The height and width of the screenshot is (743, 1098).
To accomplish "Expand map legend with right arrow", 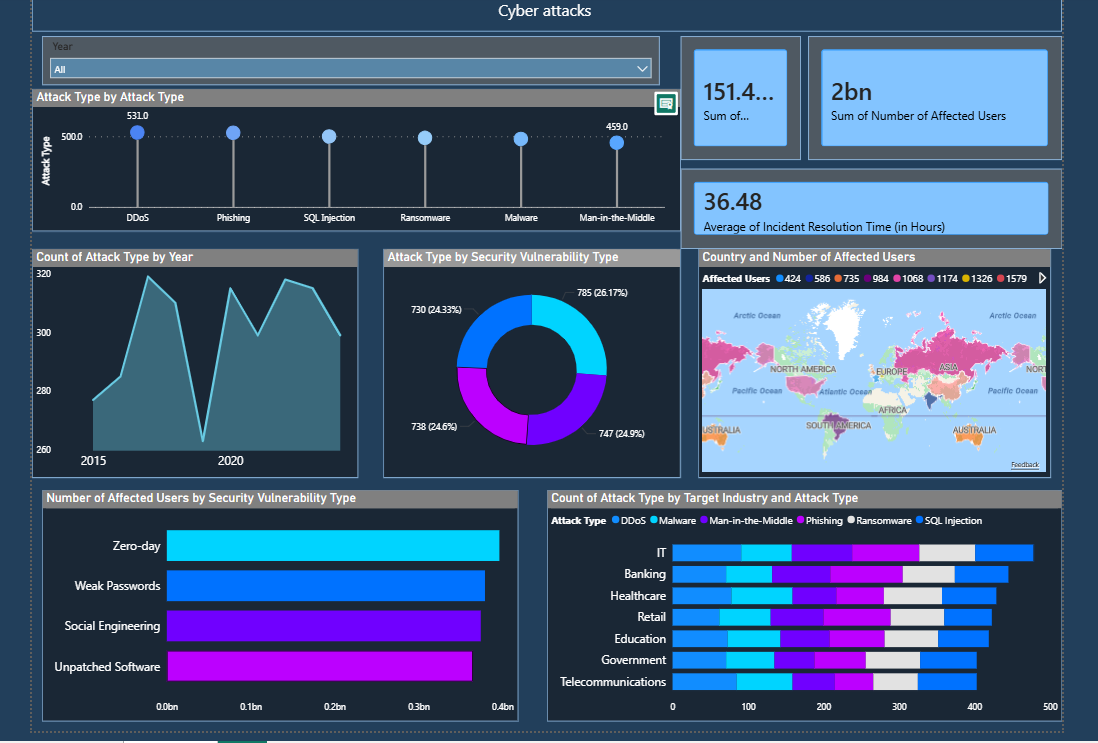I will (x=1043, y=278).
